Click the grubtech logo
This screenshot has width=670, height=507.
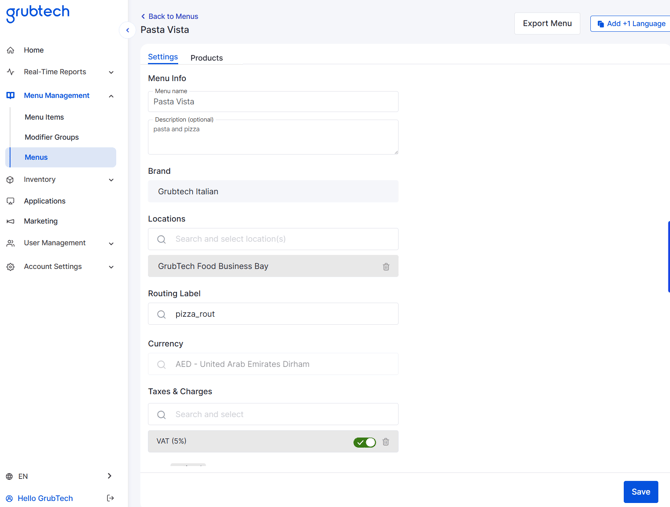38,13
